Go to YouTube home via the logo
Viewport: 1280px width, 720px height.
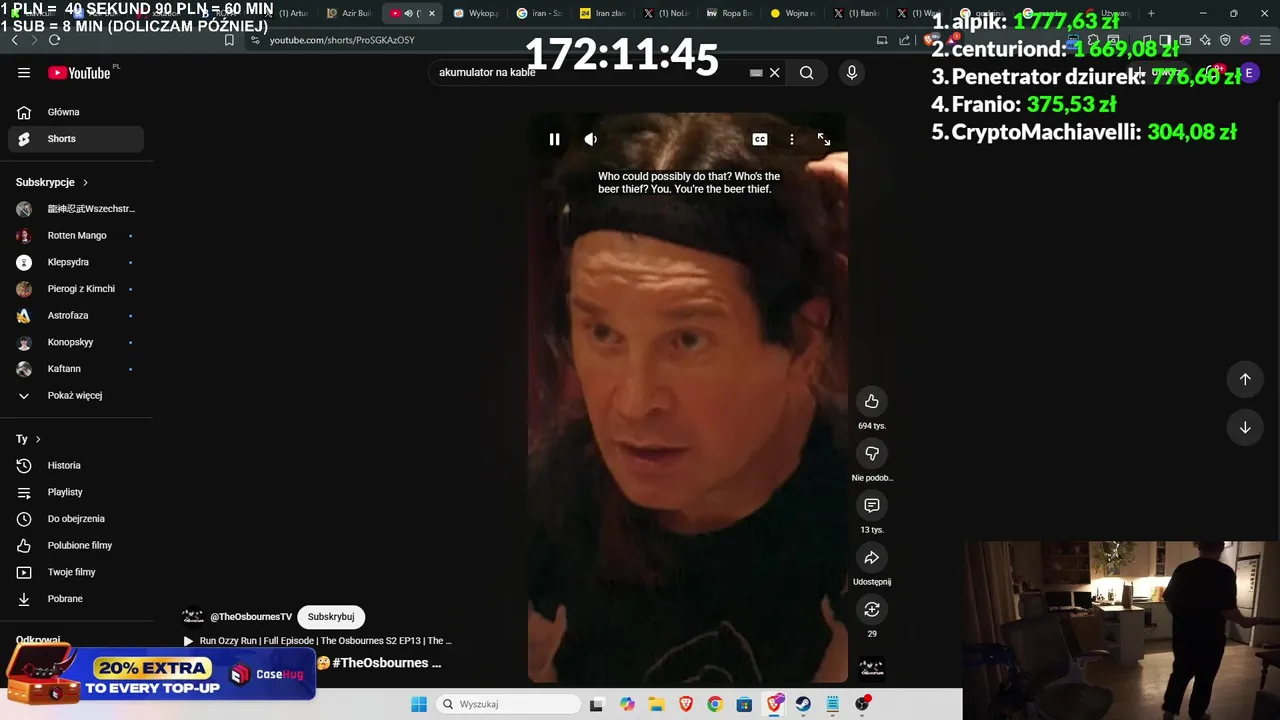pyautogui.click(x=79, y=72)
